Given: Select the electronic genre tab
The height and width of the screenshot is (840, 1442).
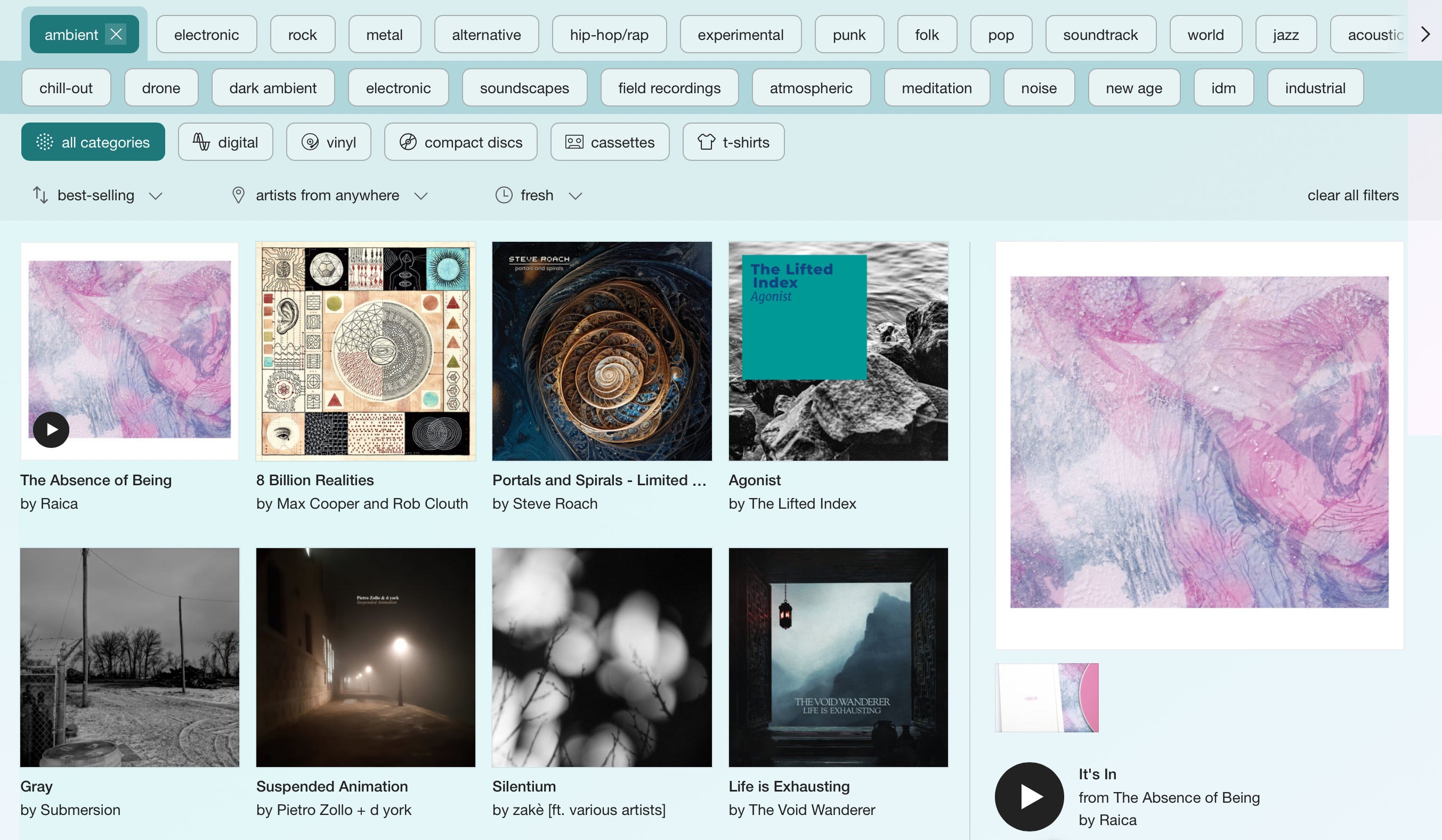Looking at the screenshot, I should [x=206, y=35].
